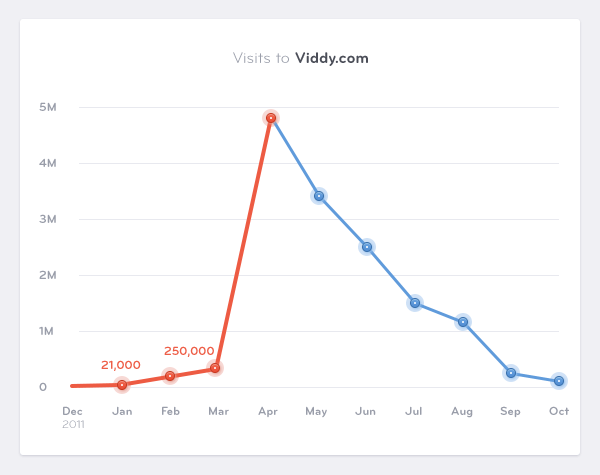This screenshot has width=600, height=475.
Task: Select the blue September data point
Action: coord(511,373)
